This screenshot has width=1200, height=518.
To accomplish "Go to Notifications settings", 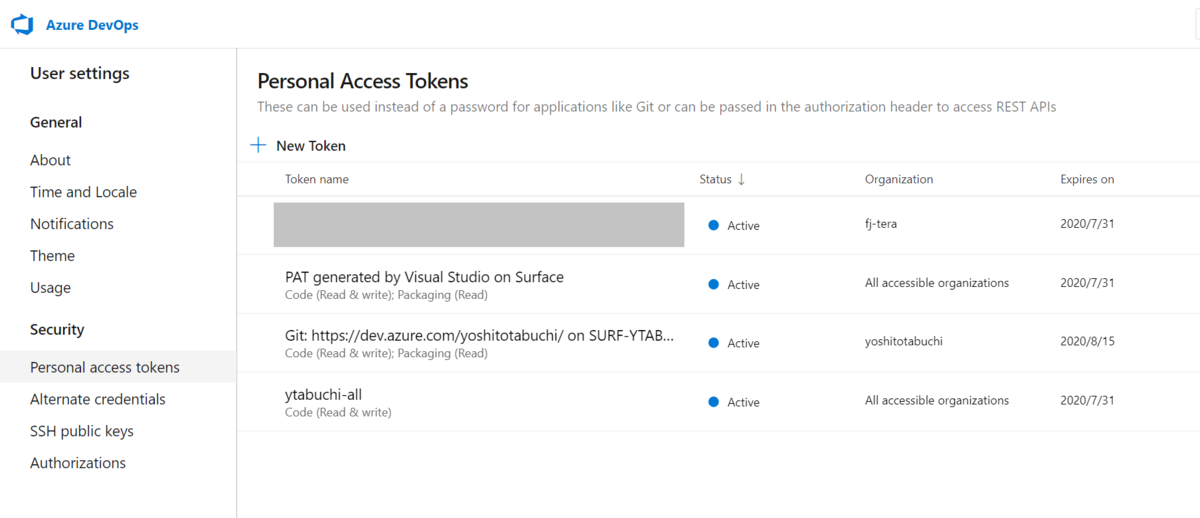I will [x=72, y=224].
